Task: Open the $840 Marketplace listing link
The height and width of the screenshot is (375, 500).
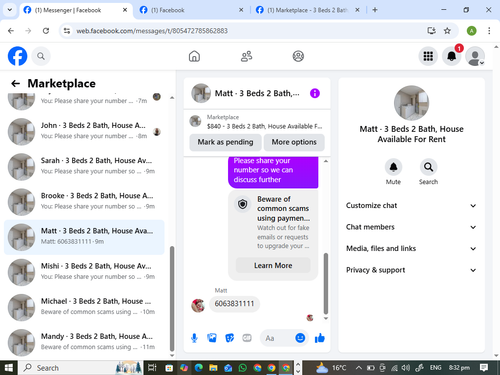Action: tap(256, 122)
